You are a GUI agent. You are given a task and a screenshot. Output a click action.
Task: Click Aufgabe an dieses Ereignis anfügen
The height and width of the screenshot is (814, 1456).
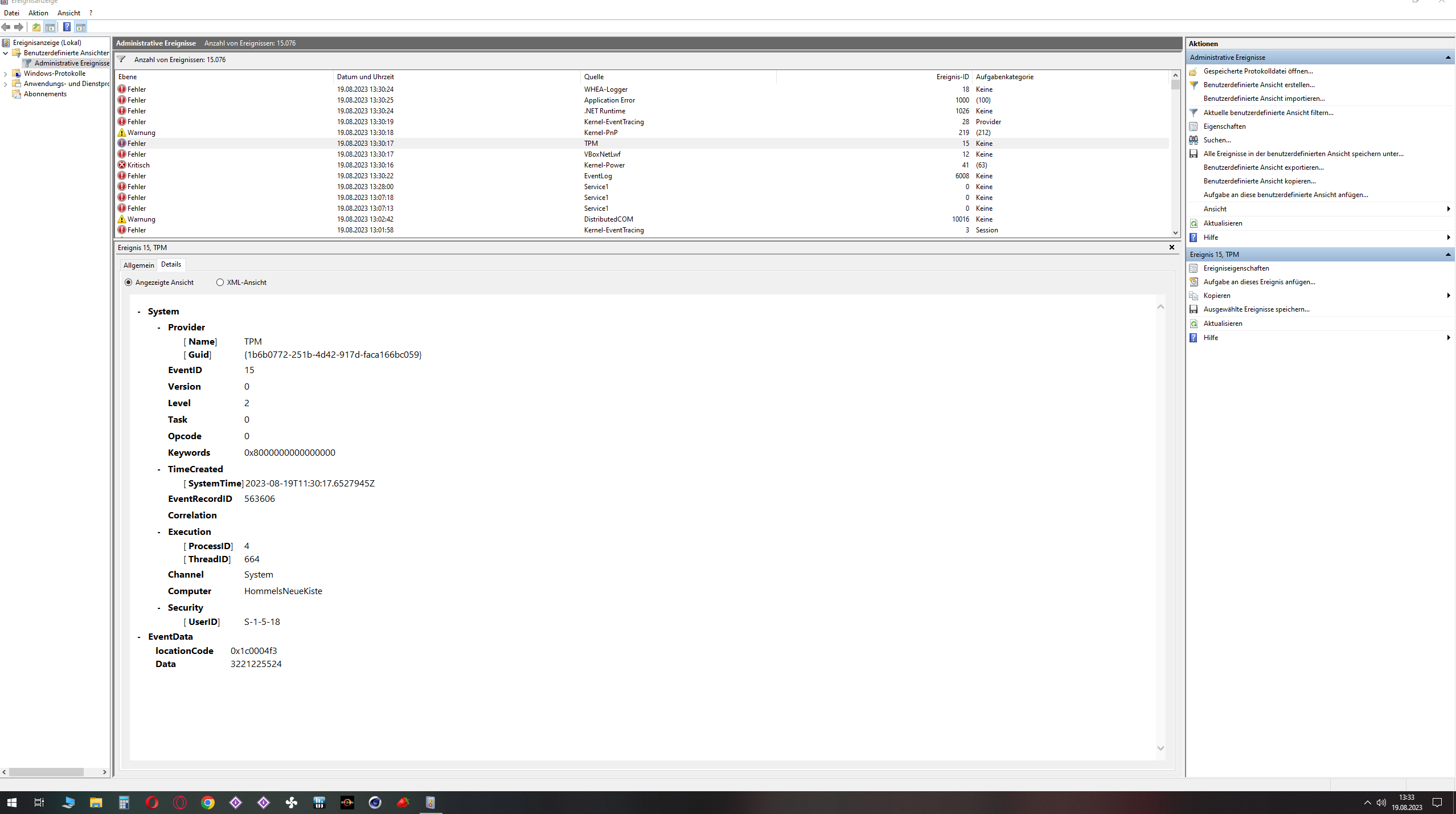pyautogui.click(x=1259, y=282)
